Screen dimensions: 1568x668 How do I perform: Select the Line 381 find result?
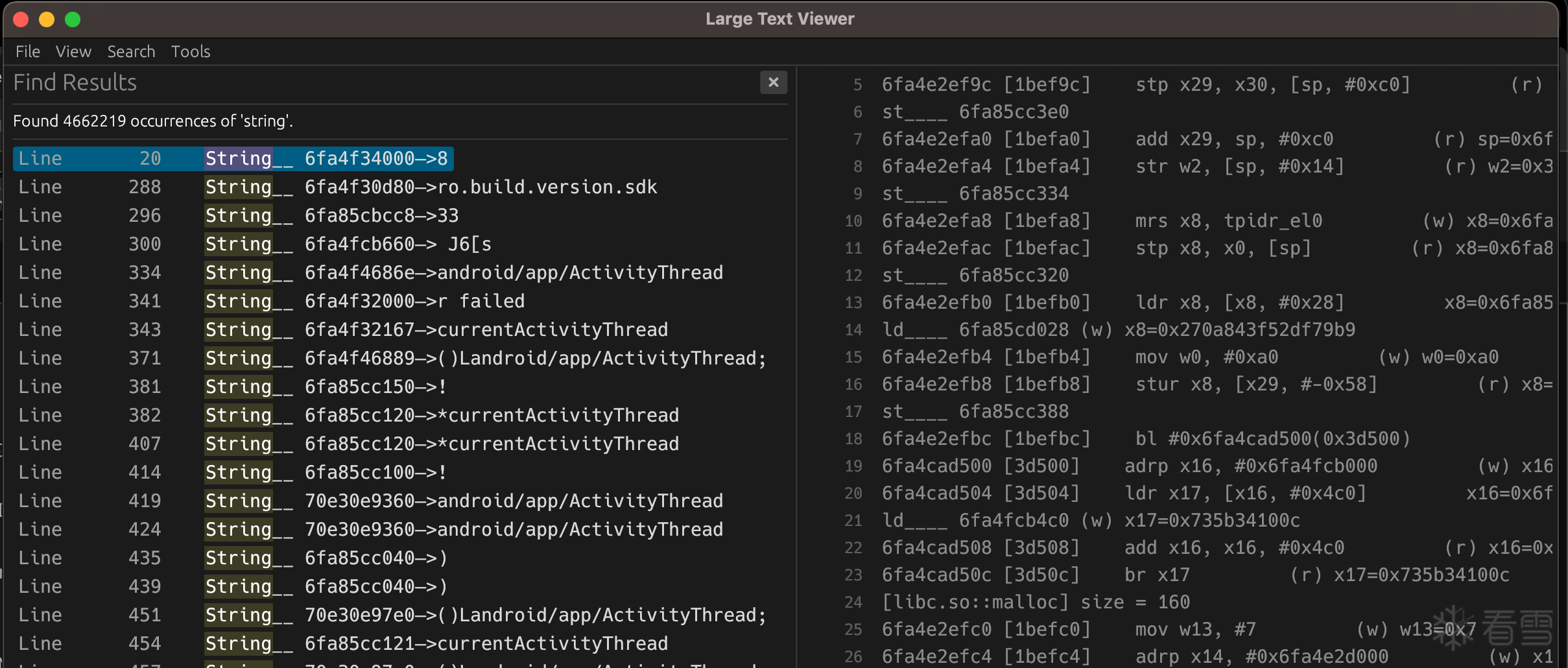pyautogui.click(x=326, y=387)
